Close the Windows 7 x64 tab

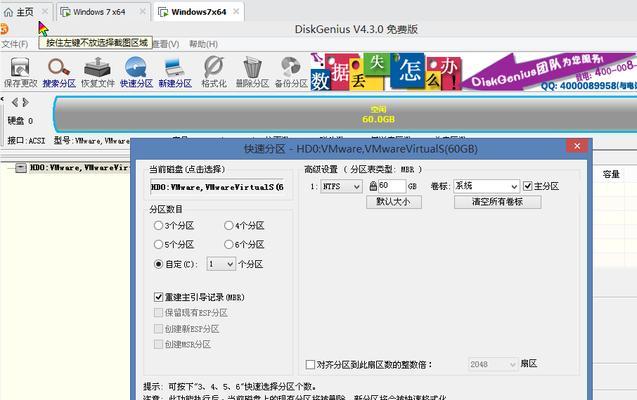143,12
